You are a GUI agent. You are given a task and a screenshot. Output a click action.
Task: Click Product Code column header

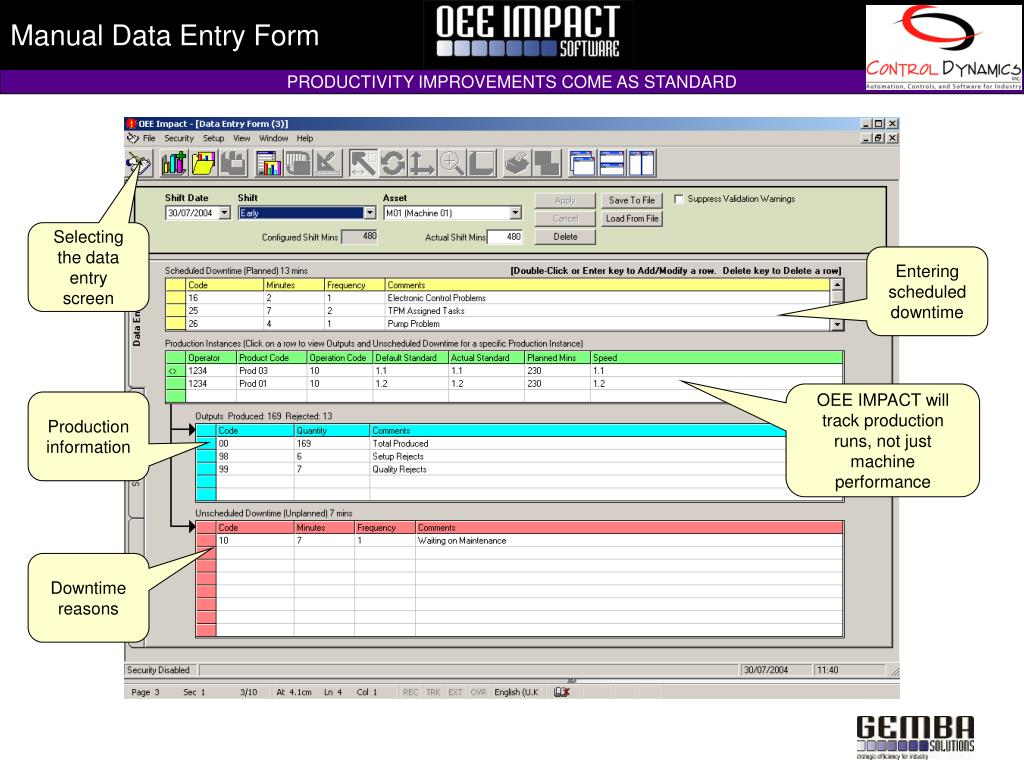click(271, 358)
